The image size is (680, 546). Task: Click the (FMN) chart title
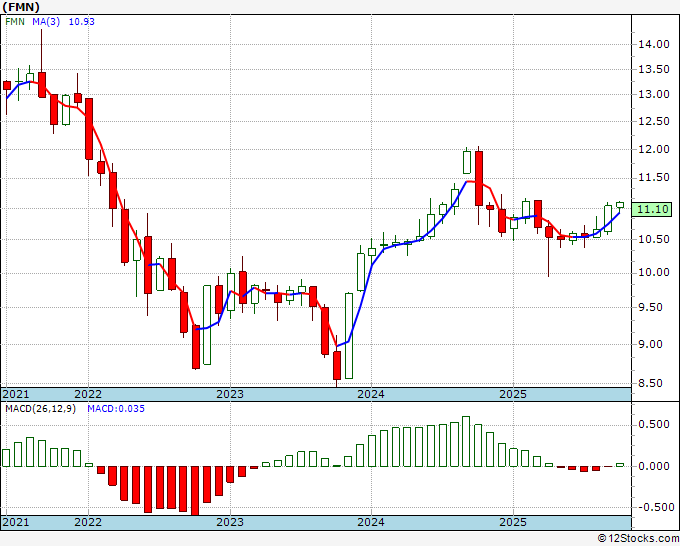[21, 7]
